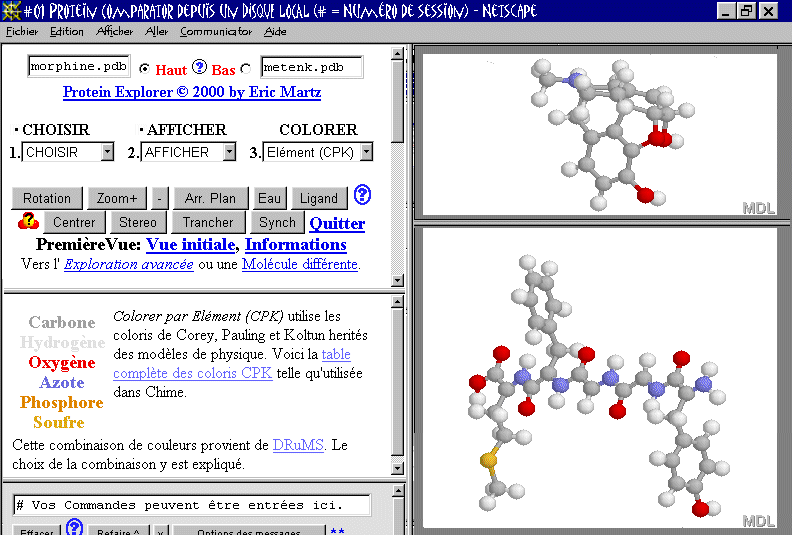Click the Soufre yellow legend label

click(x=59, y=422)
